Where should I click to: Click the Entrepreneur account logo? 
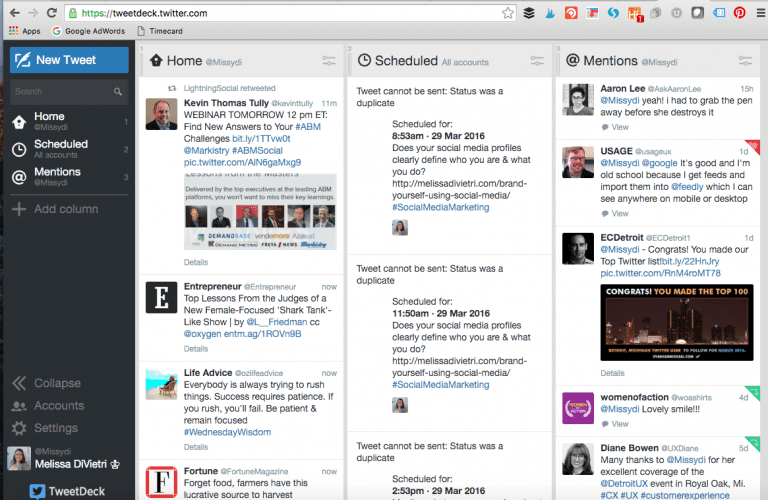(161, 297)
